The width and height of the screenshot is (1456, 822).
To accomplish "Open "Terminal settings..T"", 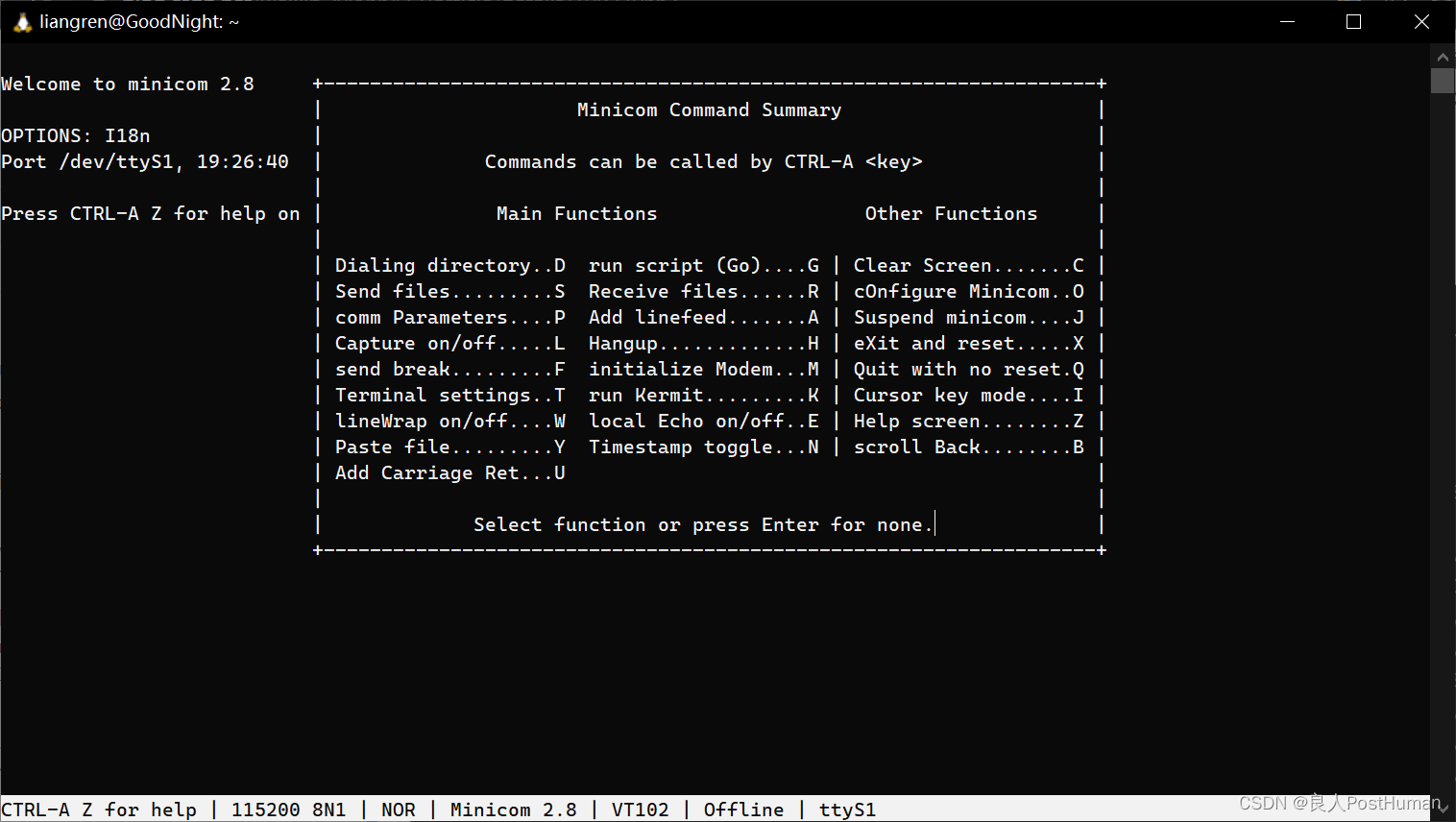I will pyautogui.click(x=449, y=395).
